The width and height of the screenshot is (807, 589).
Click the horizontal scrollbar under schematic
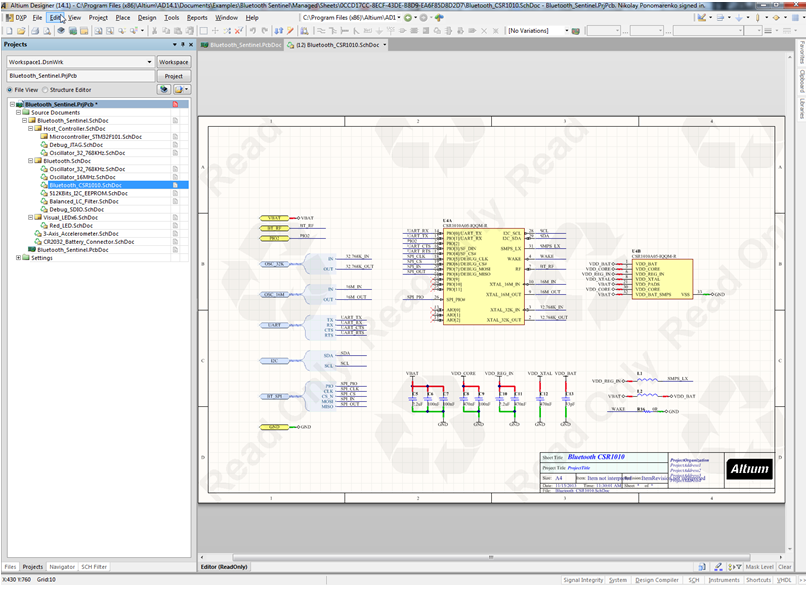(x=490, y=558)
